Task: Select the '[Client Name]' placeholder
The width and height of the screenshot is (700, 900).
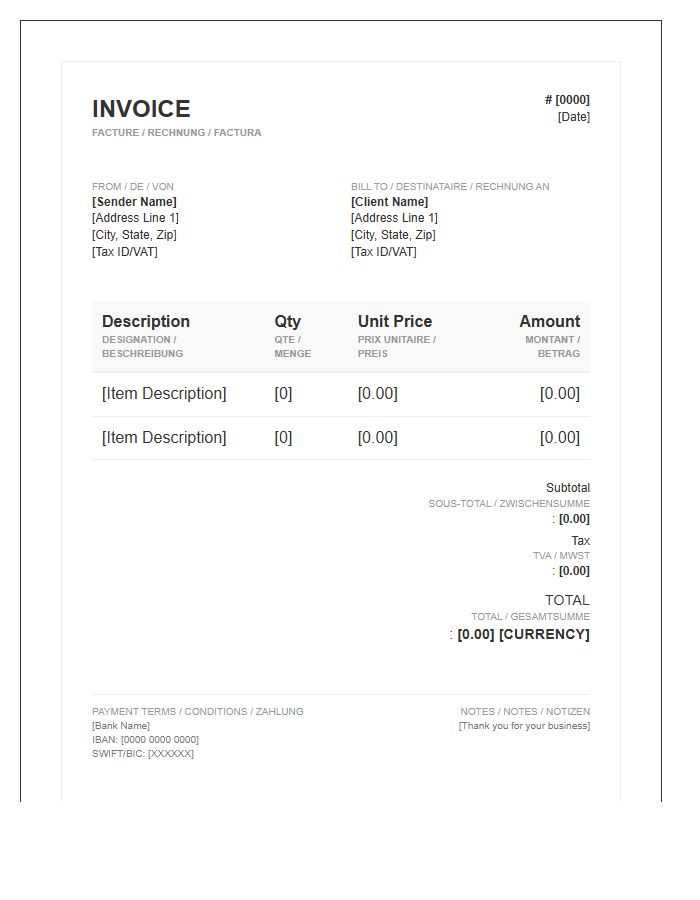Action: coord(390,202)
